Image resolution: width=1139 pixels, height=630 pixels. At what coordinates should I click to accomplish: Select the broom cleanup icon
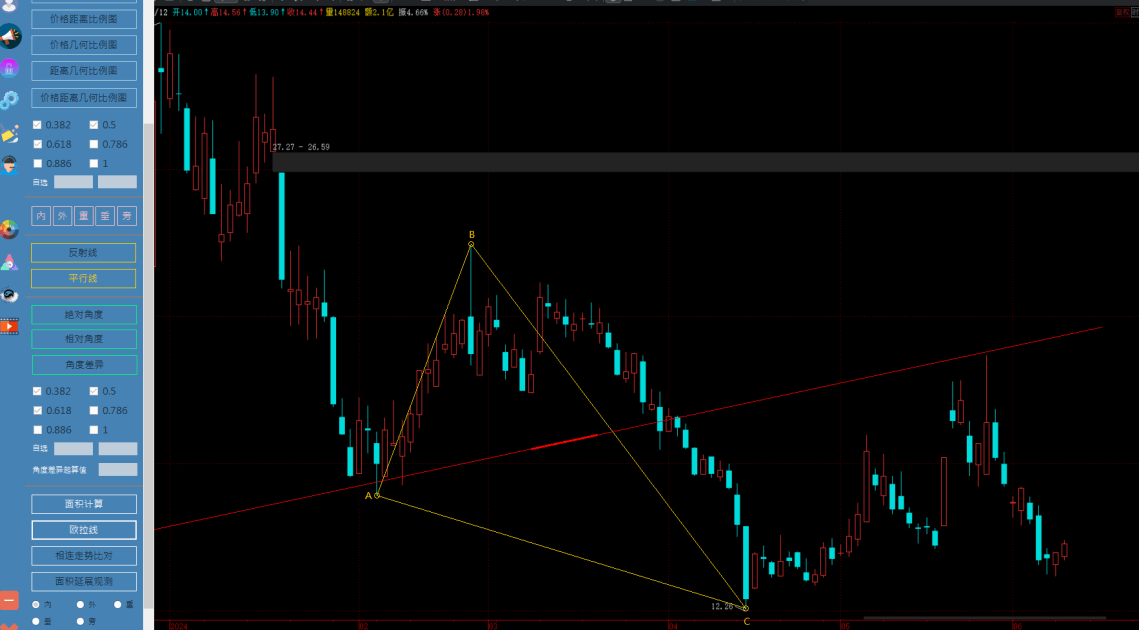tap(10, 133)
